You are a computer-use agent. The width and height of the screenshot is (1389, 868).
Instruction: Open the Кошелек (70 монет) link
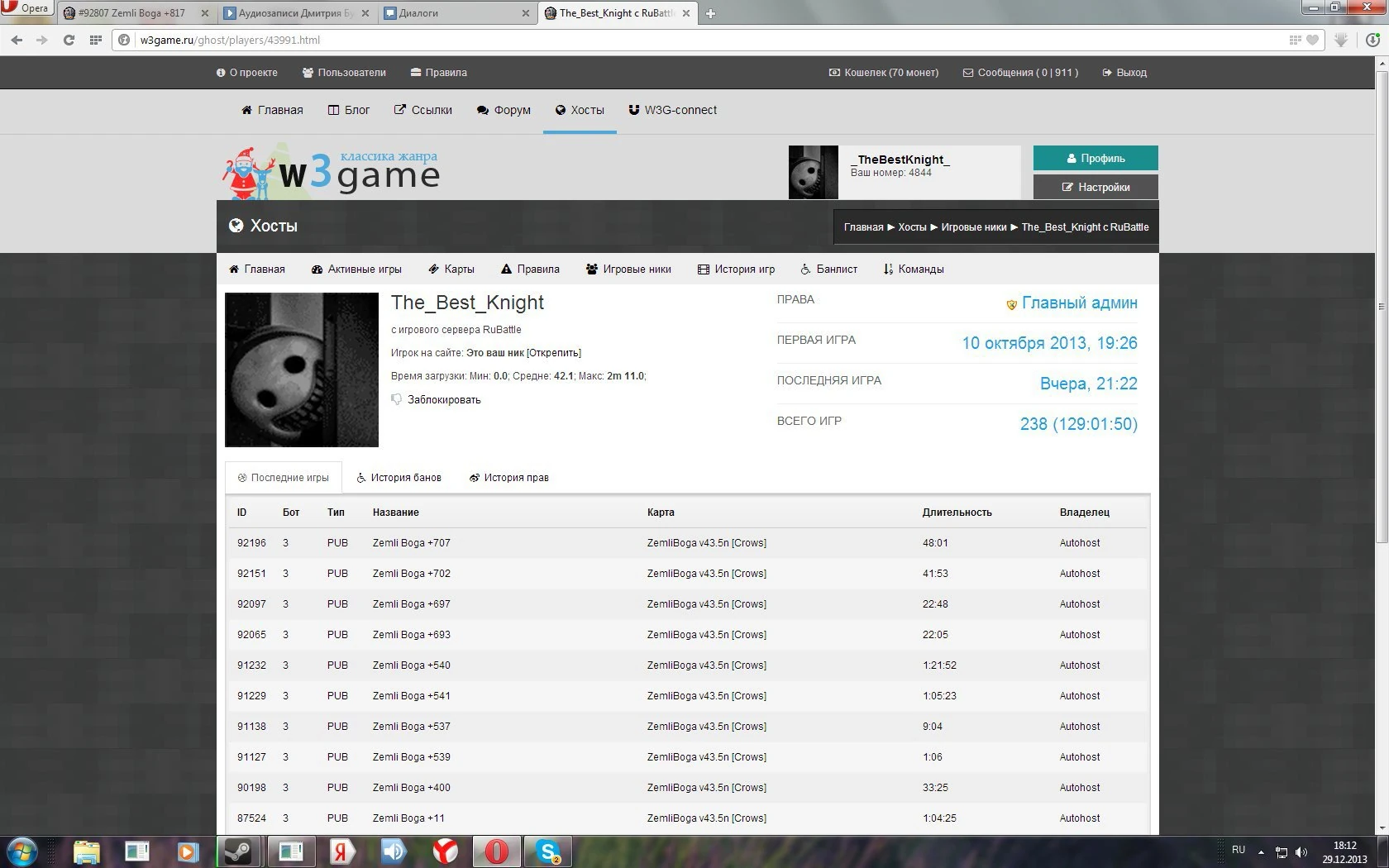pos(884,73)
